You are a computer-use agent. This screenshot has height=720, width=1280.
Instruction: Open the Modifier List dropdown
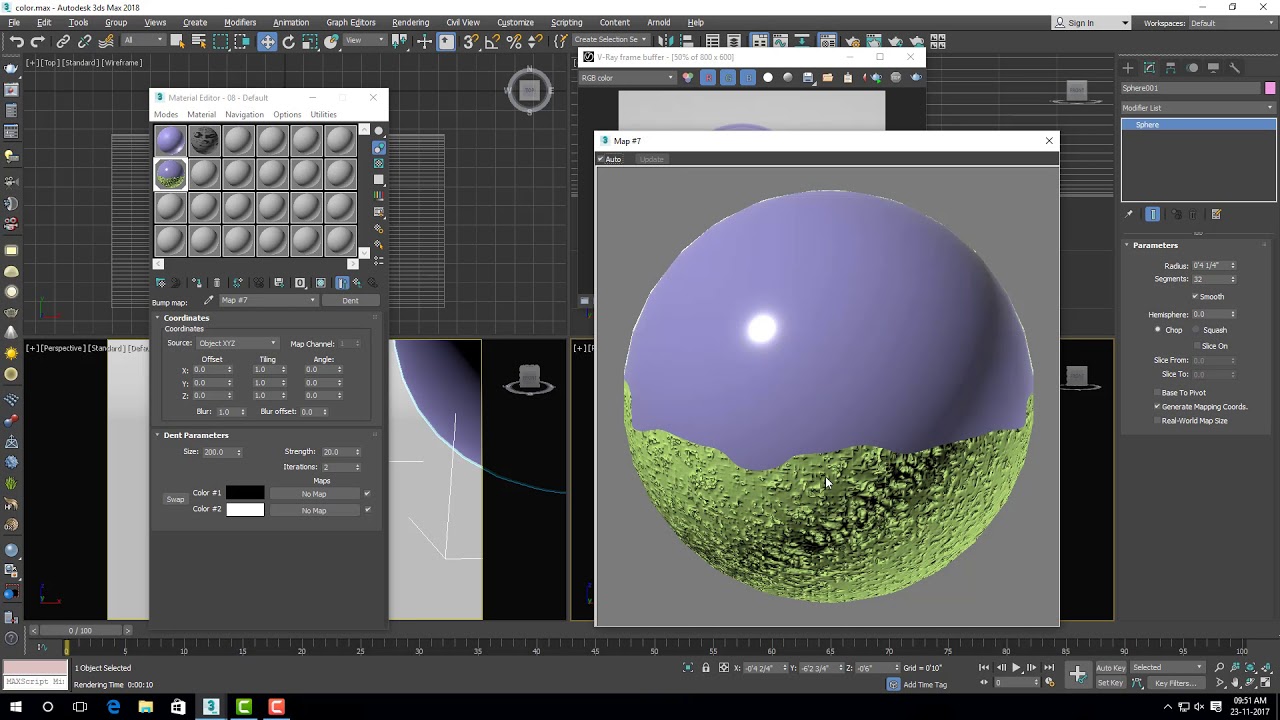click(x=1198, y=108)
